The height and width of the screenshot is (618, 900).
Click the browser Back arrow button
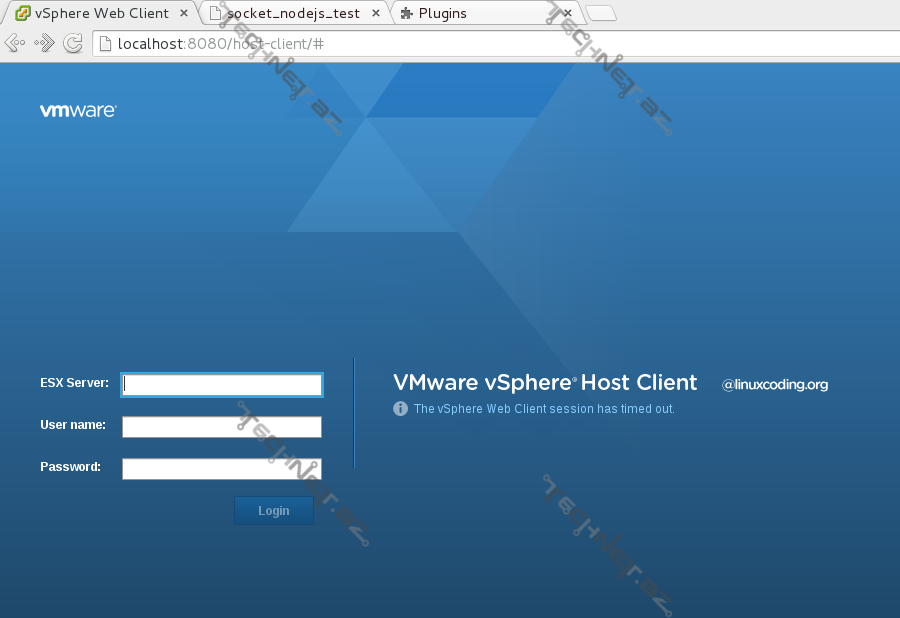[15, 43]
